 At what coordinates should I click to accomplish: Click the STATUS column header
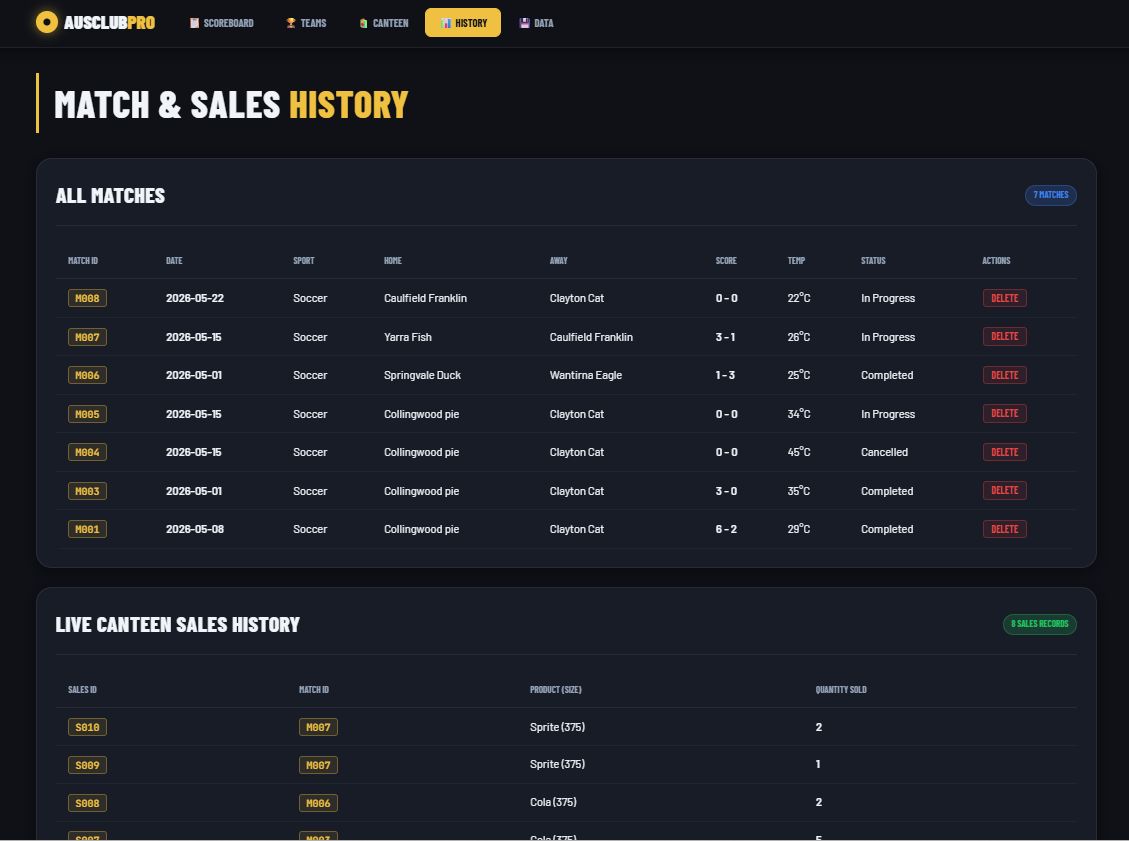click(x=873, y=261)
